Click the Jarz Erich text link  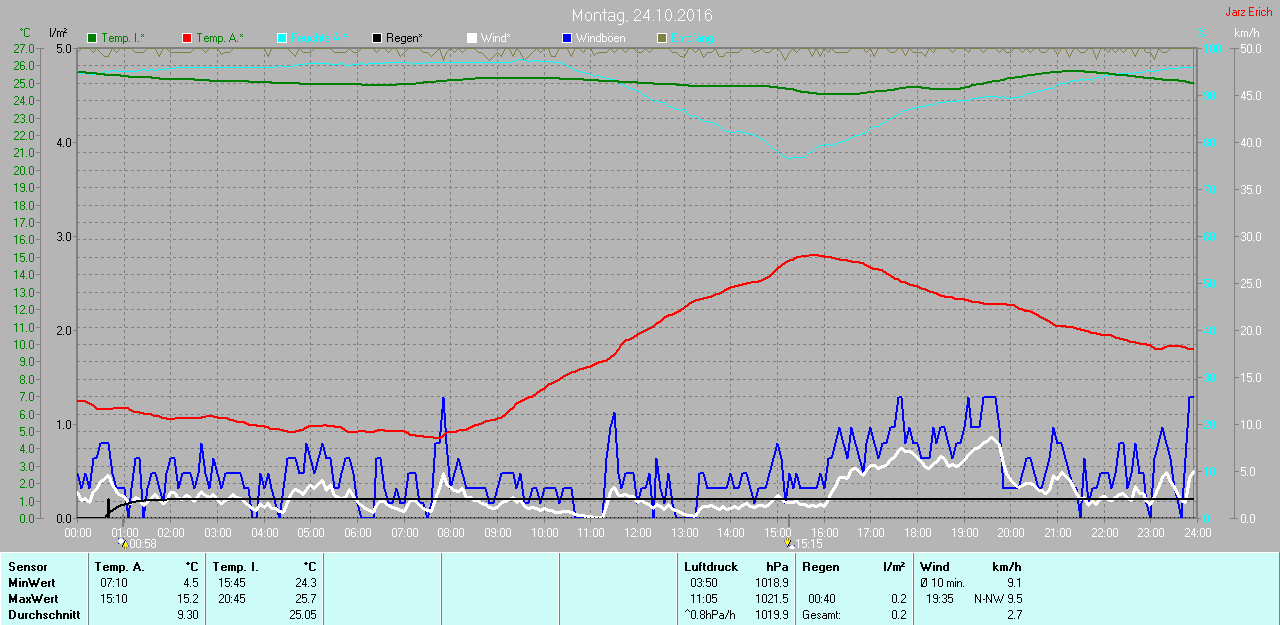click(1248, 12)
